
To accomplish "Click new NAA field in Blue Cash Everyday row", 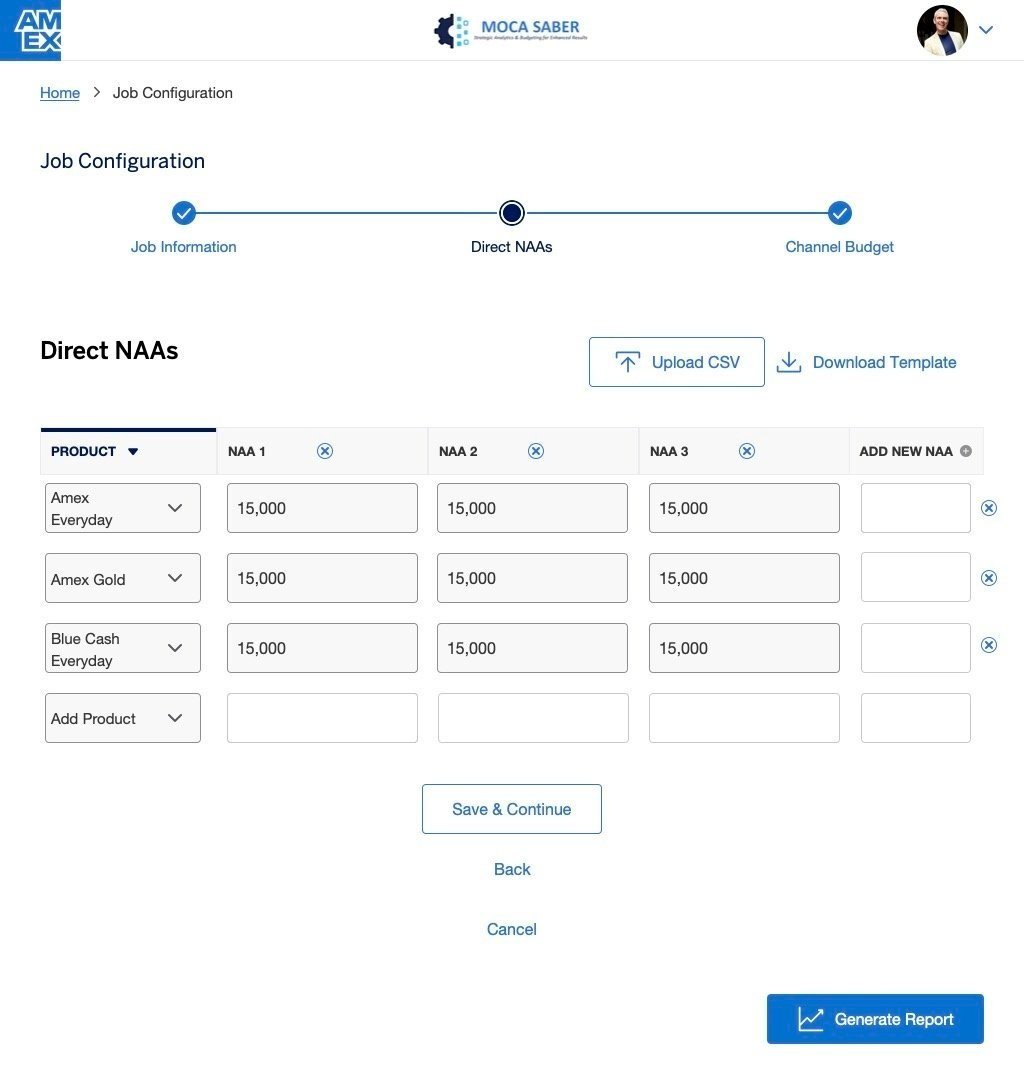I will coord(916,648).
